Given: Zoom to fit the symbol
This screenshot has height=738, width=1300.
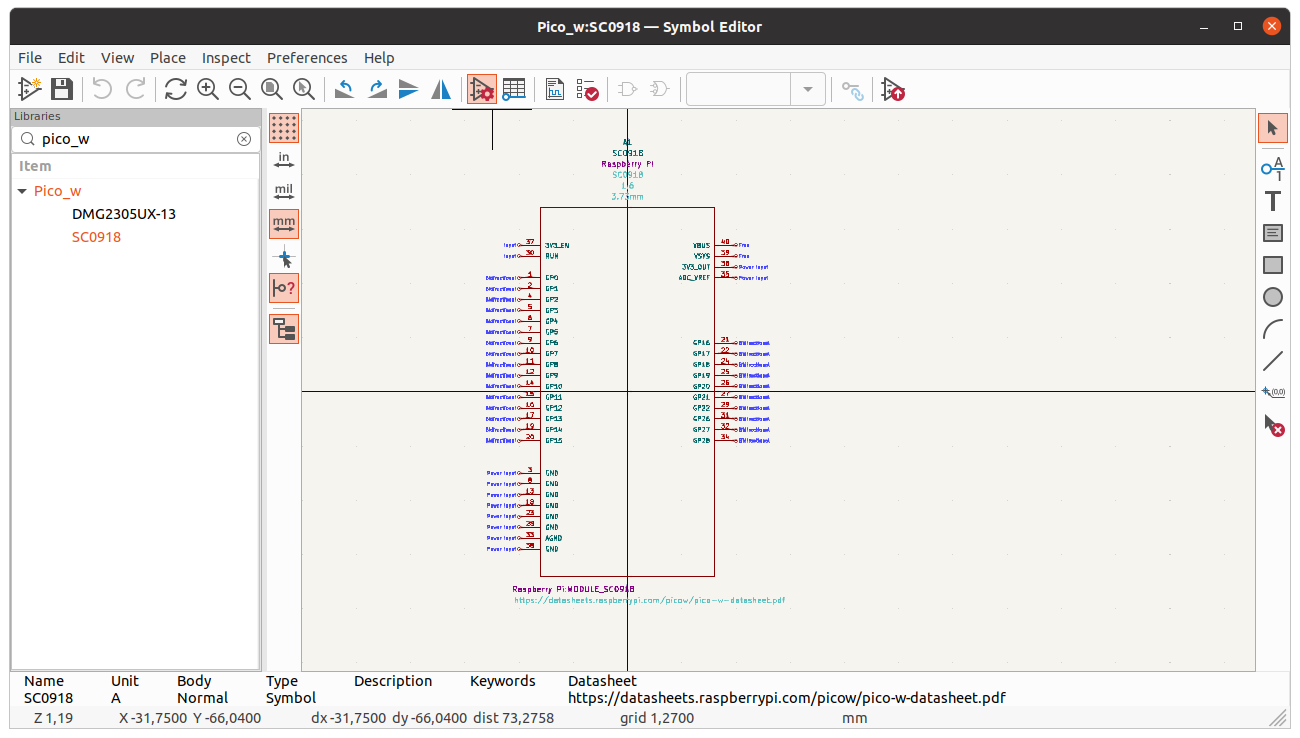Looking at the screenshot, I should [x=272, y=89].
